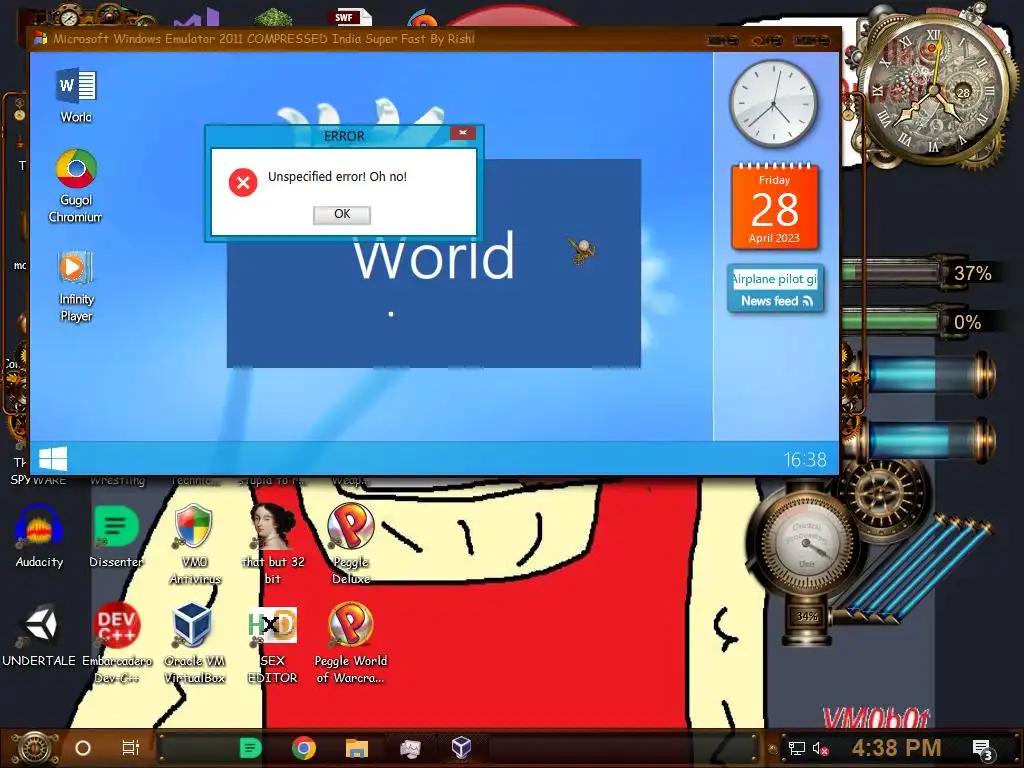Open the VirtualBox cube icon on the taskbar
The width and height of the screenshot is (1024, 768).
click(x=462, y=748)
